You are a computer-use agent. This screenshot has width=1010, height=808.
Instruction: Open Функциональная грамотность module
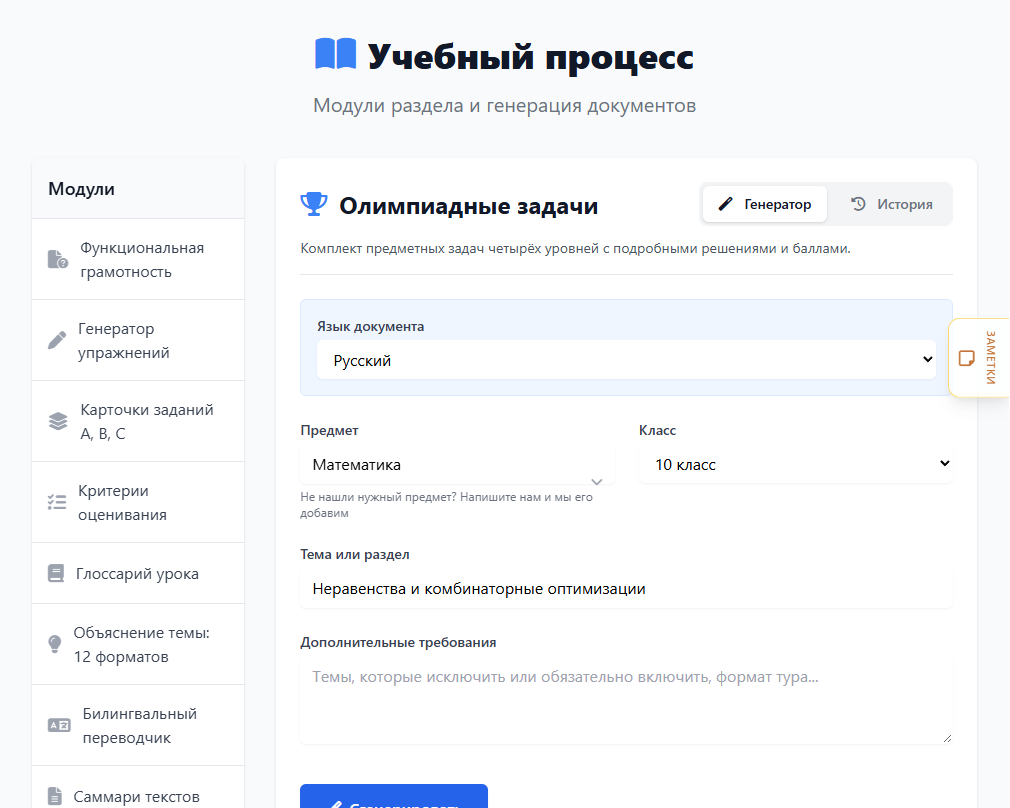click(138, 259)
